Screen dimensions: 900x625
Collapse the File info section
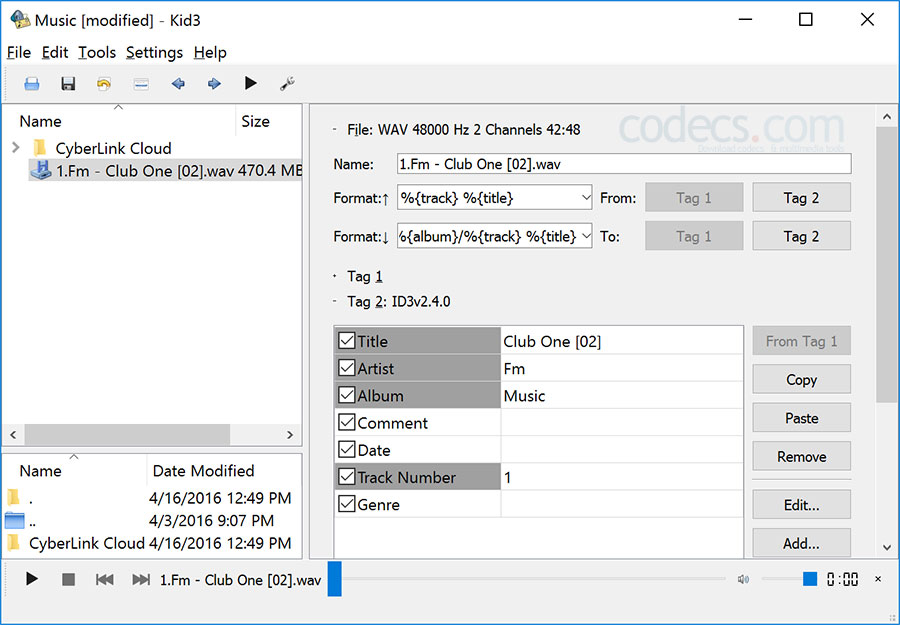(x=335, y=130)
